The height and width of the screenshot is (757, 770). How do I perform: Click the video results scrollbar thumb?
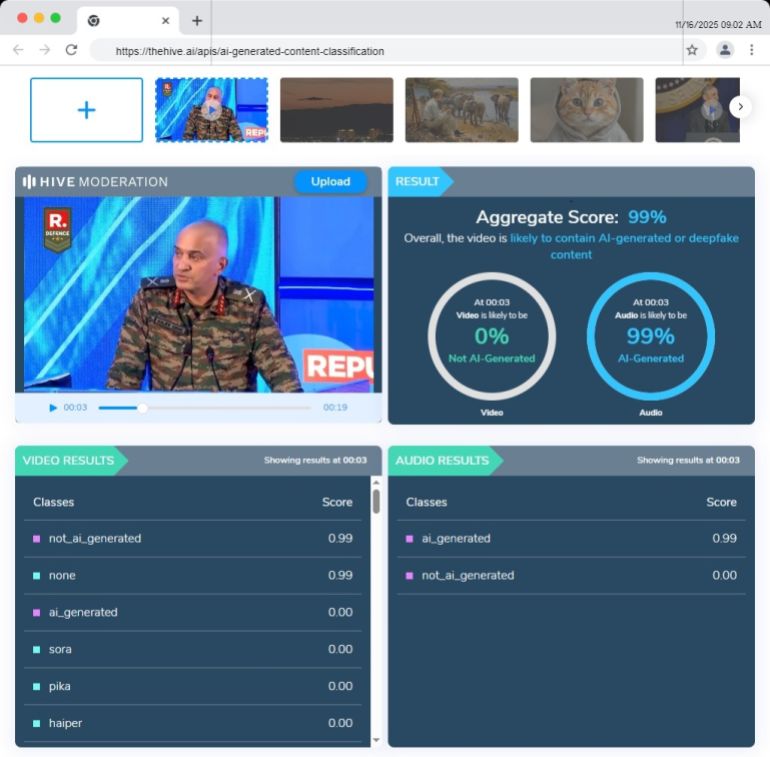[376, 501]
